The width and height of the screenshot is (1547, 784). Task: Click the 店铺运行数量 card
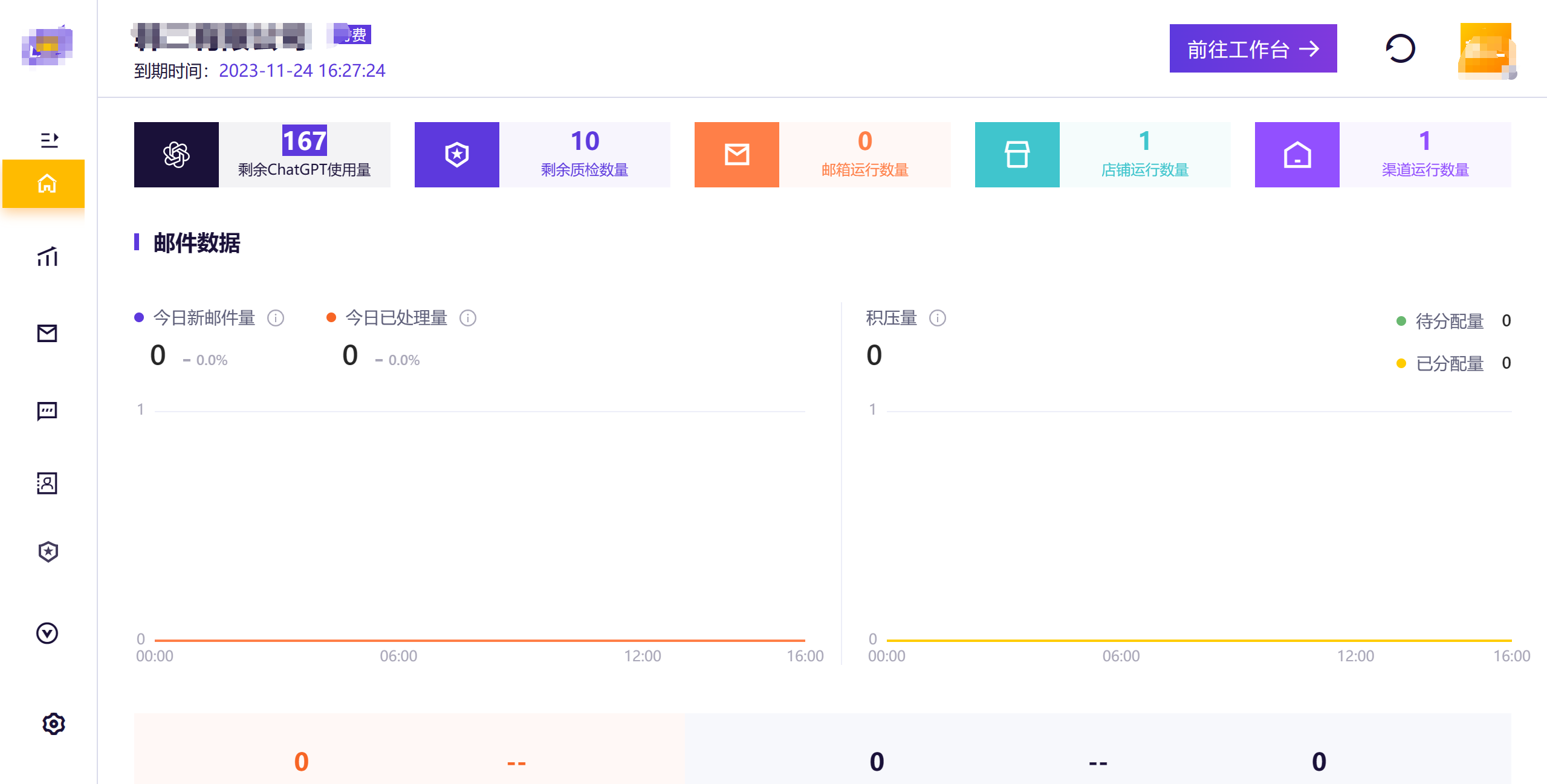pos(1103,155)
